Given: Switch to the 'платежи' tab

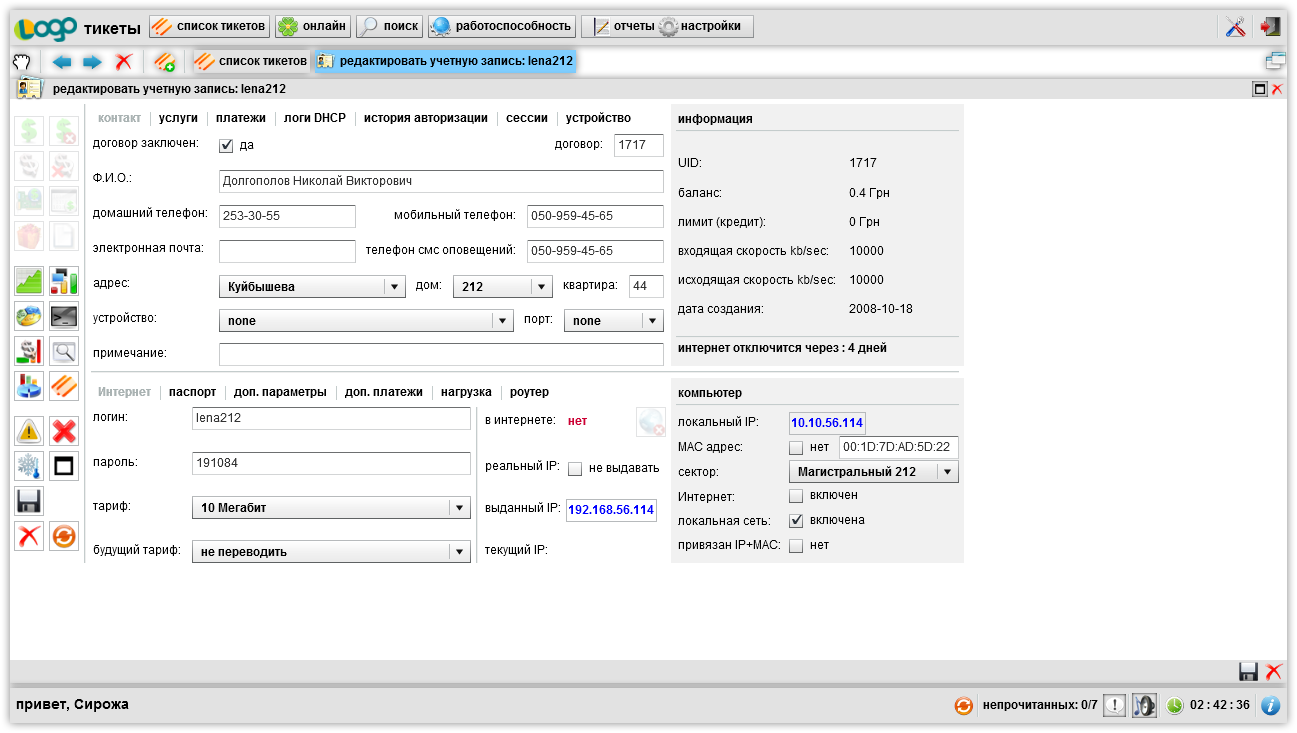Looking at the screenshot, I should click(241, 118).
